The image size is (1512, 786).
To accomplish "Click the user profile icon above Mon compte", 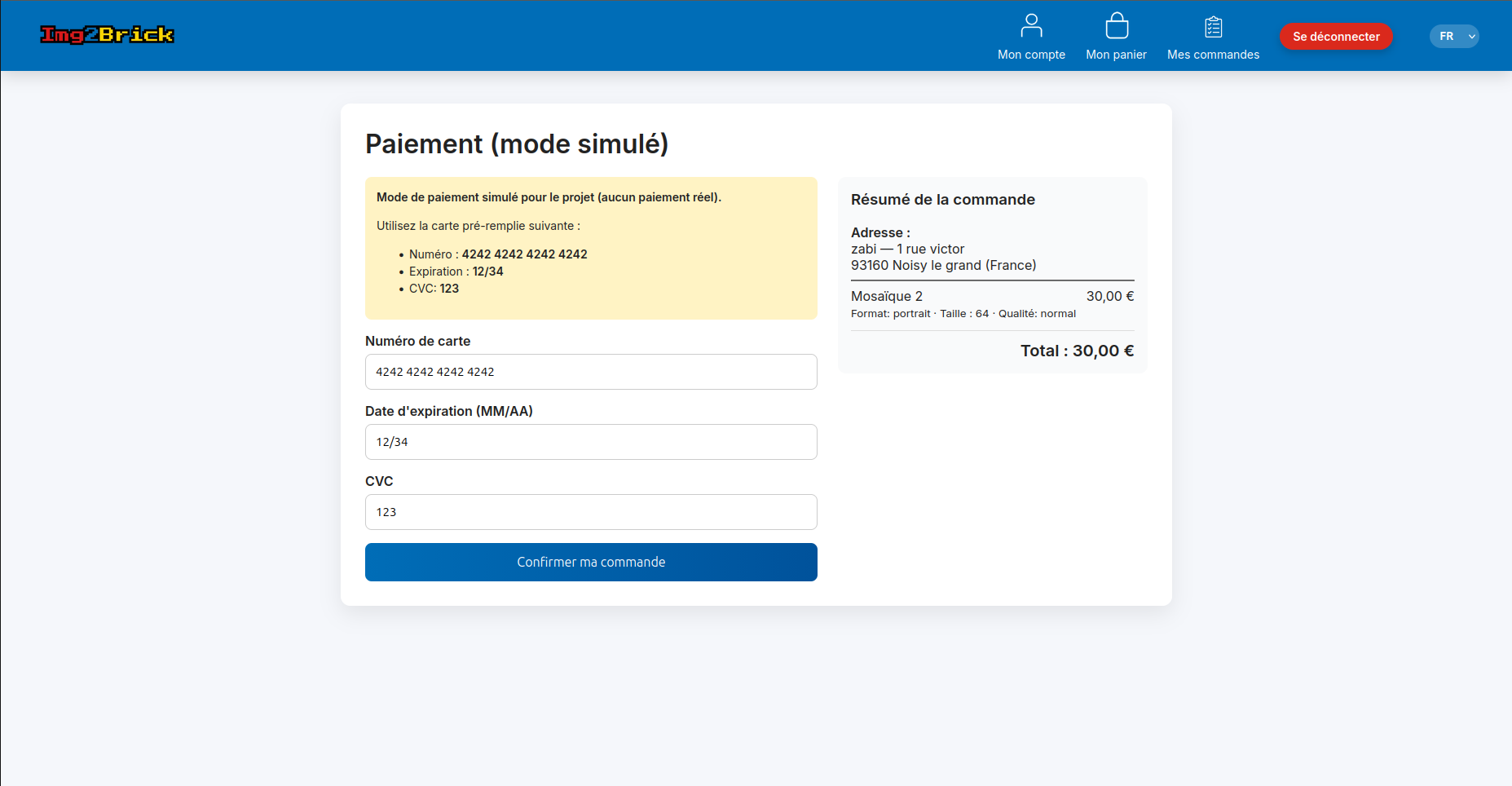I will coord(1031,26).
